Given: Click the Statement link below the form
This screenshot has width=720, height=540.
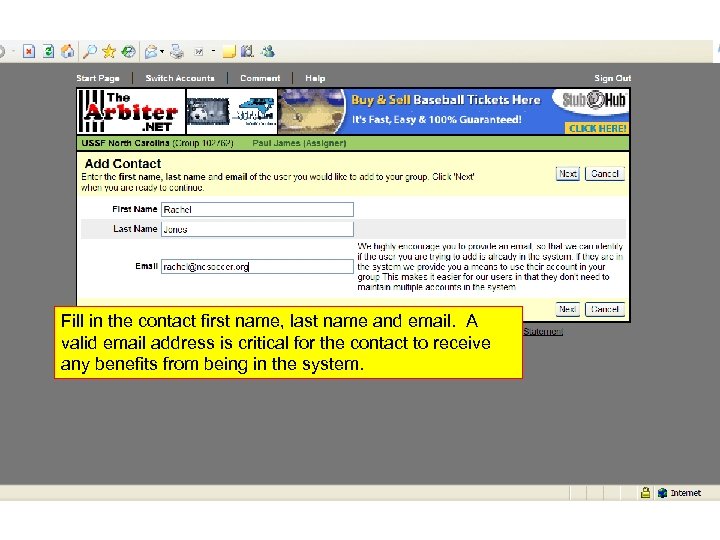Looking at the screenshot, I should 543,331.
